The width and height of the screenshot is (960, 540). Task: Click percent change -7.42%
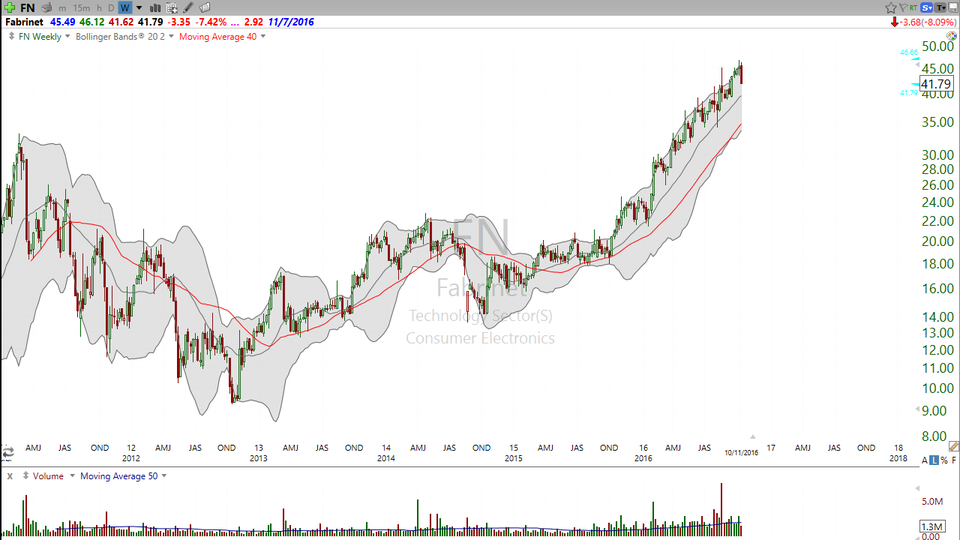pos(211,22)
